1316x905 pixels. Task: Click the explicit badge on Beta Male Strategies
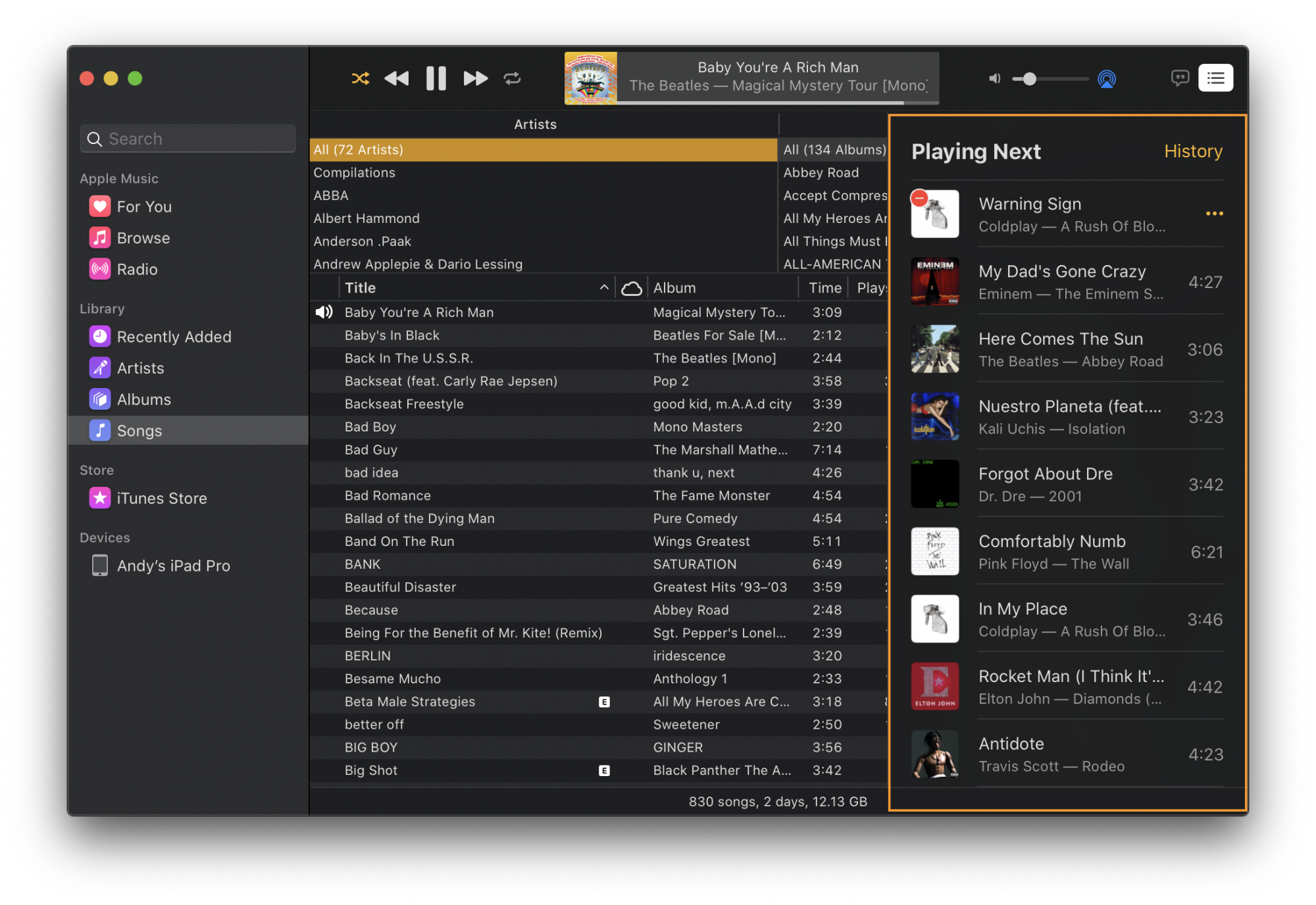(x=604, y=702)
